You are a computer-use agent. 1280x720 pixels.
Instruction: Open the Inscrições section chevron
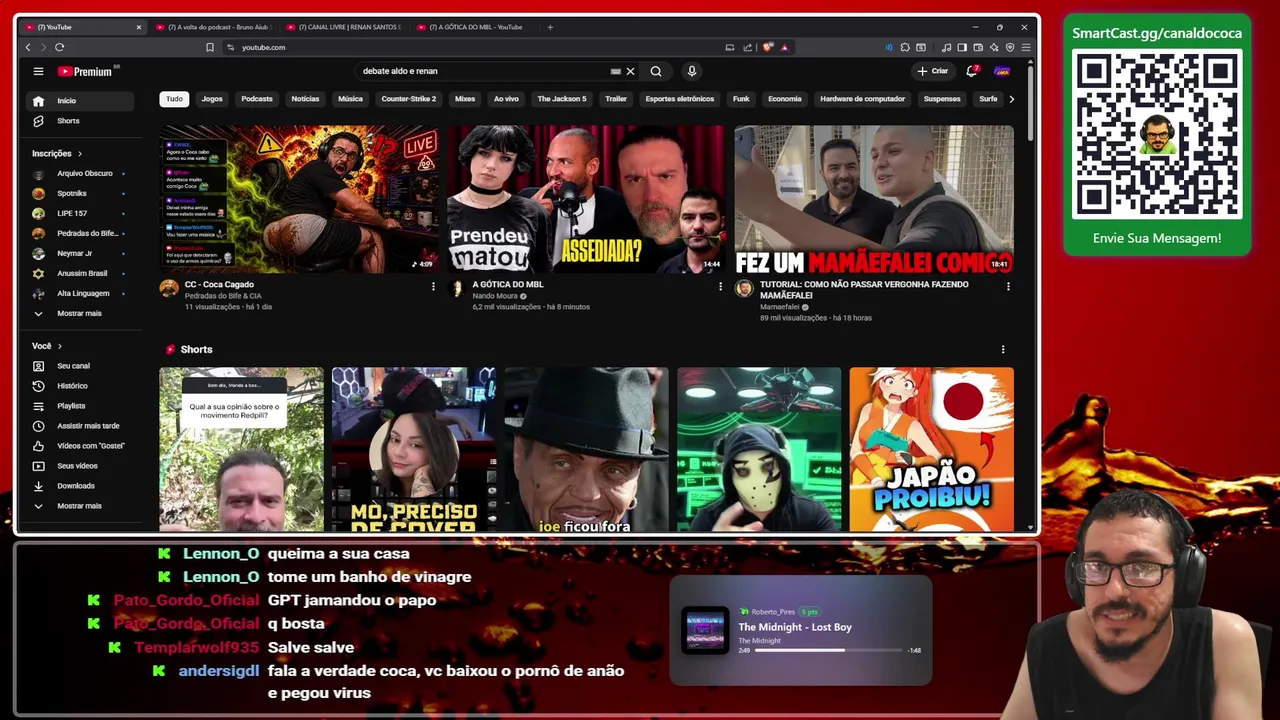[x=80, y=154]
